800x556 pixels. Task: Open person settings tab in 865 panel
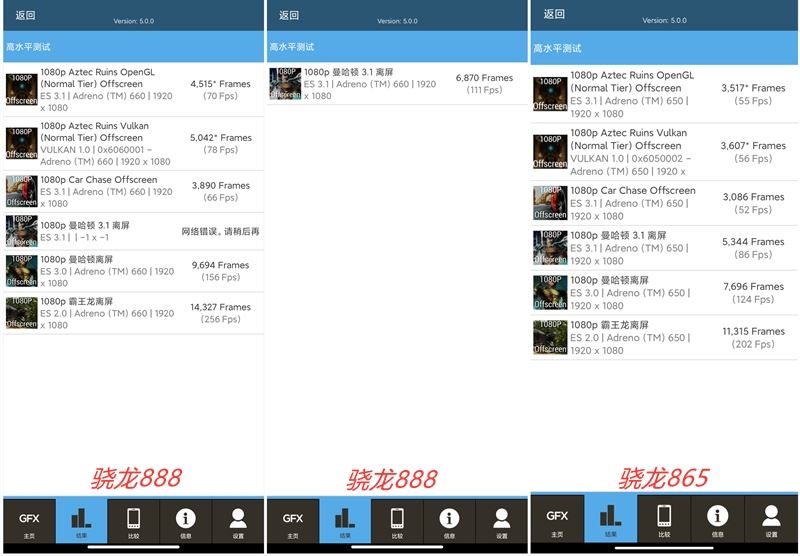pos(771,519)
